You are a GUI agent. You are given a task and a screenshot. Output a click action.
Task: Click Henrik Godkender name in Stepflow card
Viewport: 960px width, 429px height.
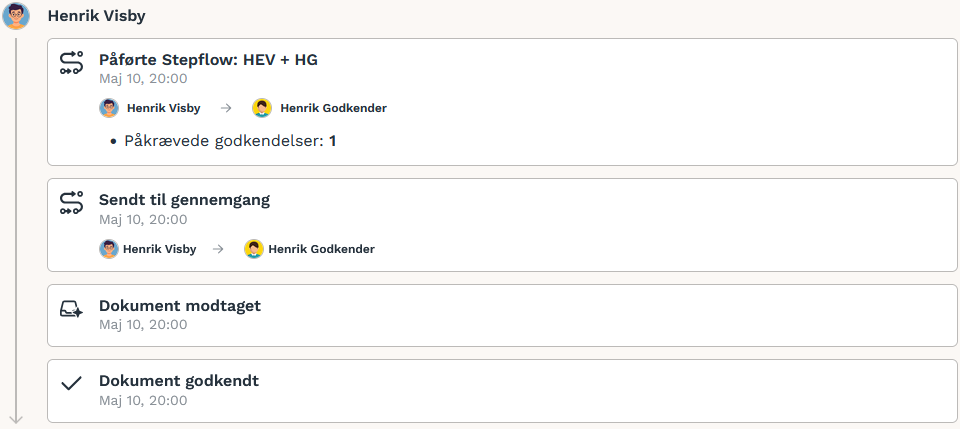334,108
